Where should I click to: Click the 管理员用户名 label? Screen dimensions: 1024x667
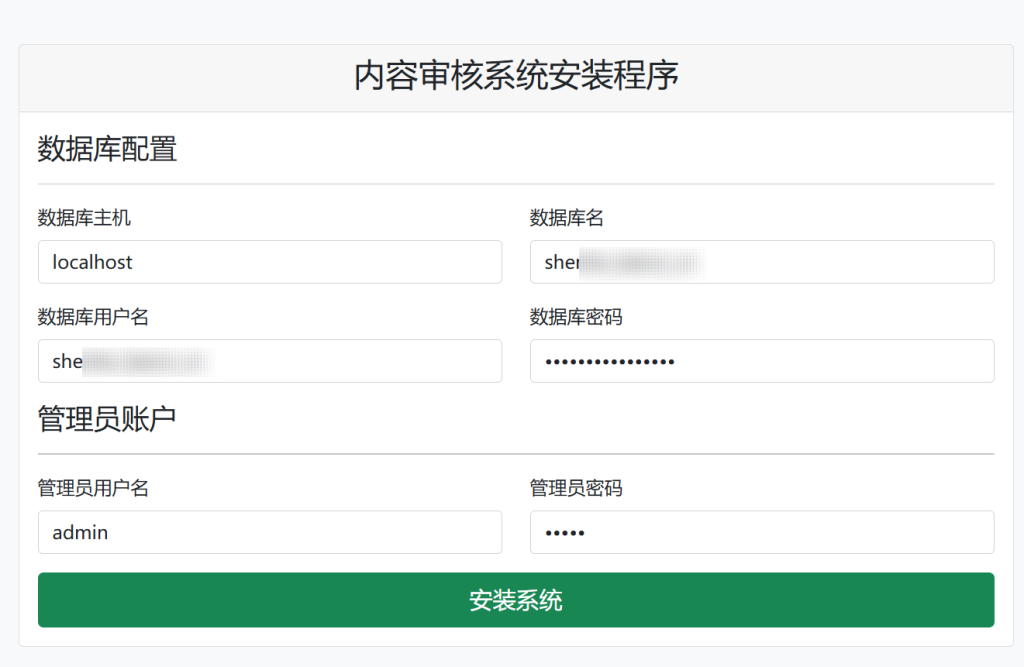93,488
